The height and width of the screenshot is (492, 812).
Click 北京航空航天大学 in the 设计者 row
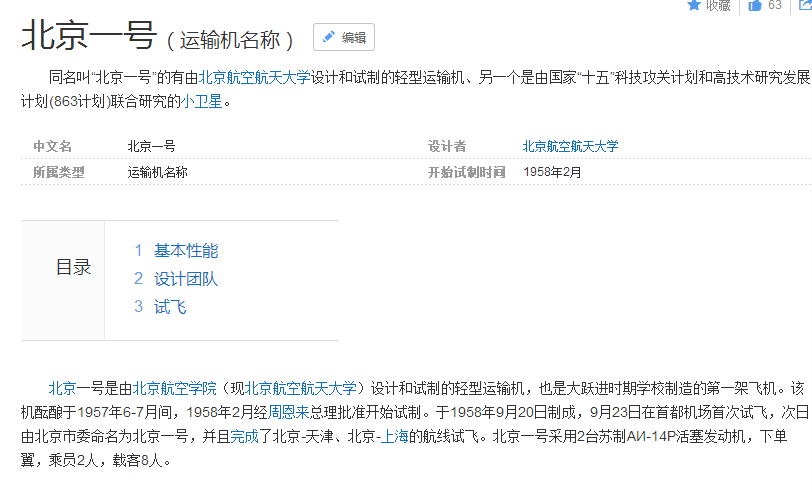[570, 146]
